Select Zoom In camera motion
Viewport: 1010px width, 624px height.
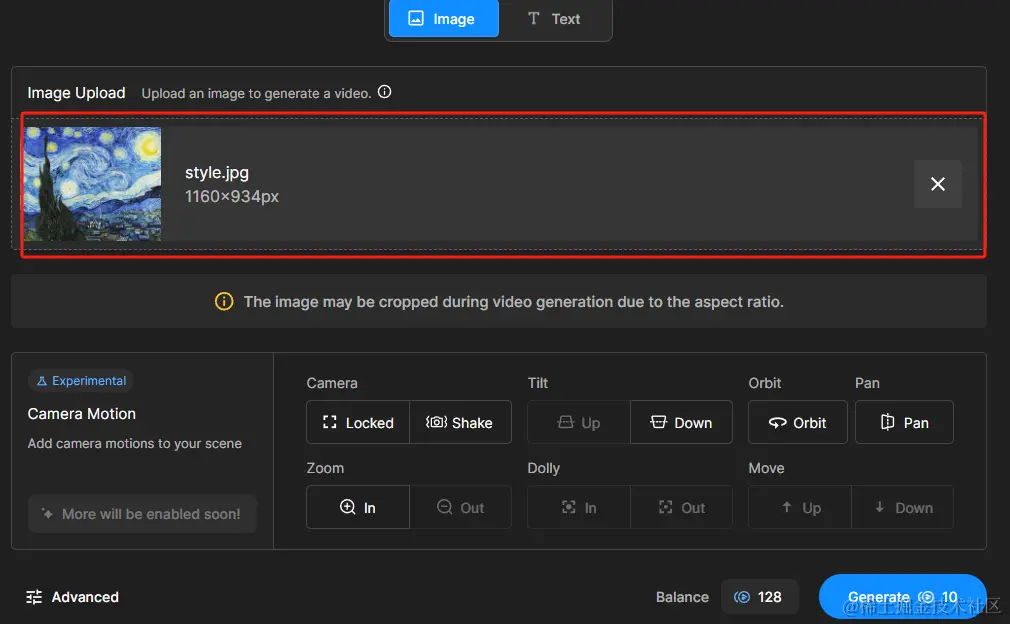coord(358,507)
